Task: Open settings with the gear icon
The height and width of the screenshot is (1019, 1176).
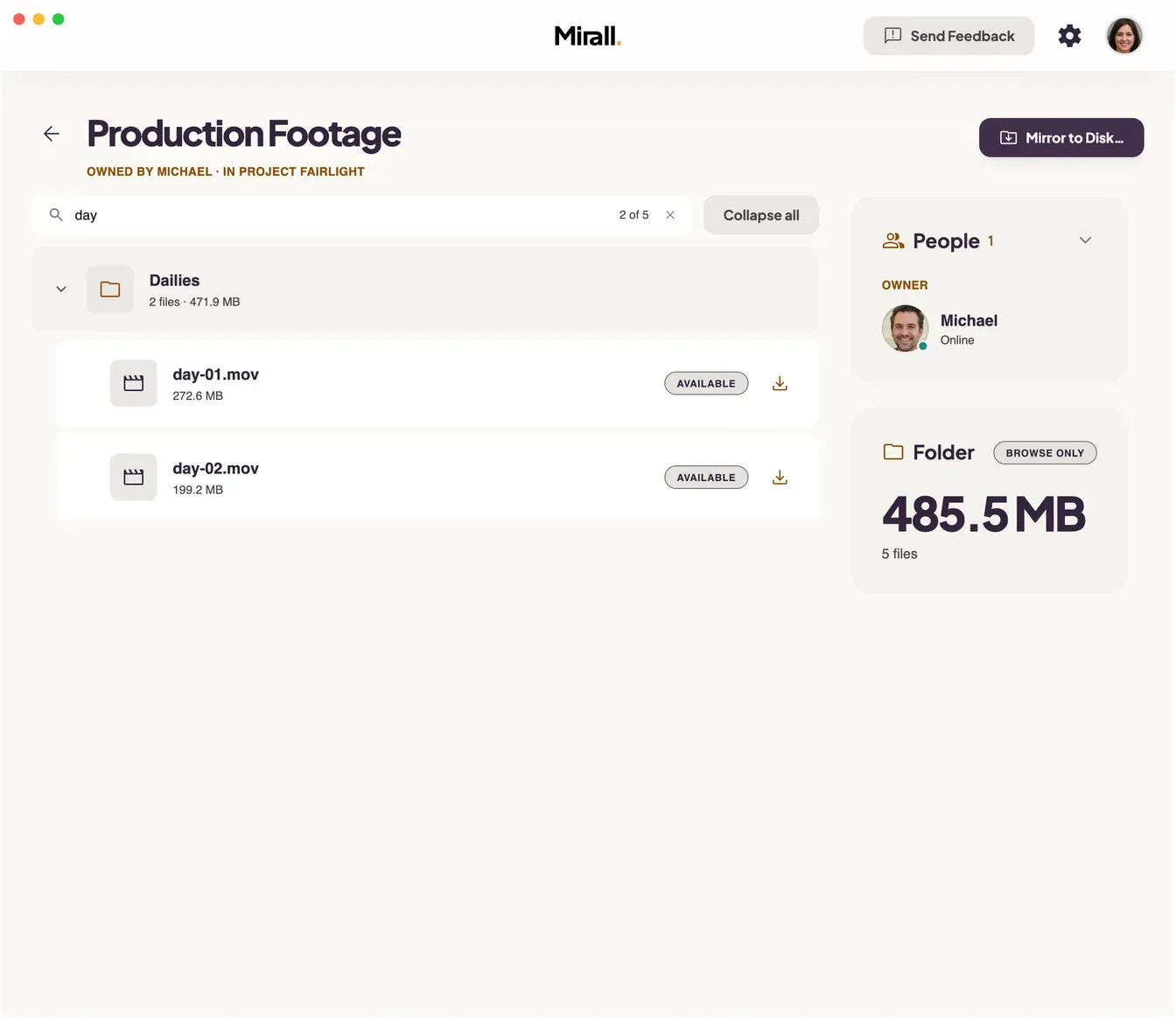Action: pyautogui.click(x=1069, y=36)
